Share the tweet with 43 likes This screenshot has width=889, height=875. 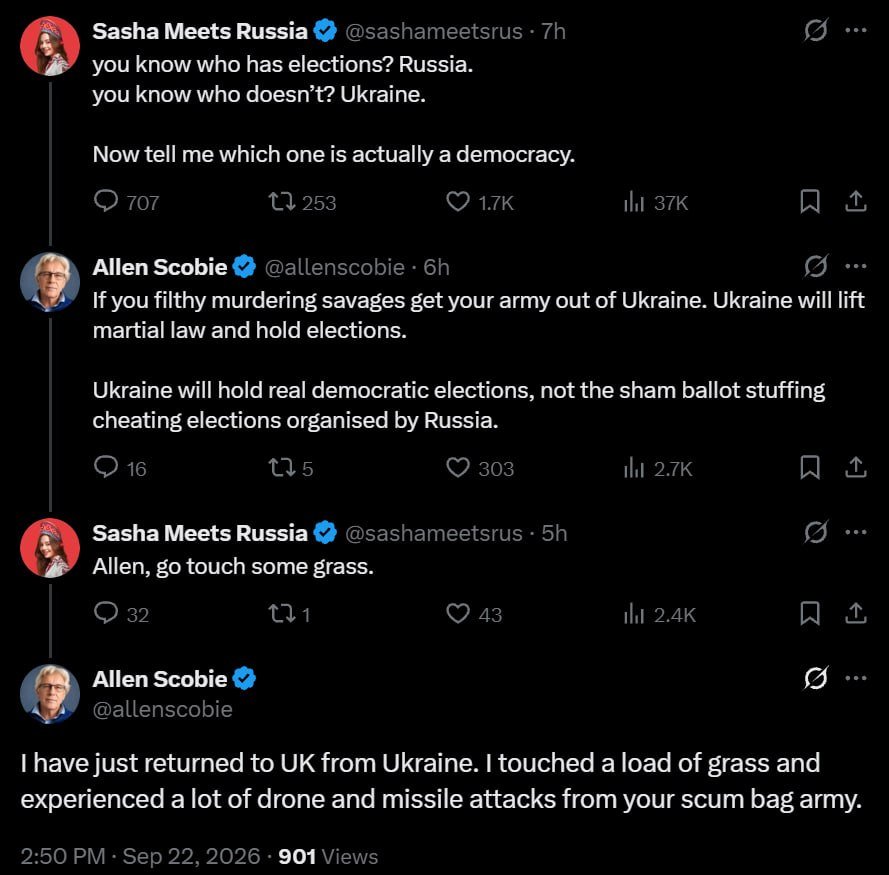point(856,614)
